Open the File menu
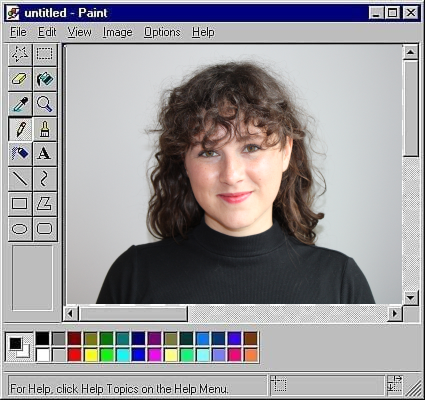The height and width of the screenshot is (400, 425). pyautogui.click(x=18, y=32)
